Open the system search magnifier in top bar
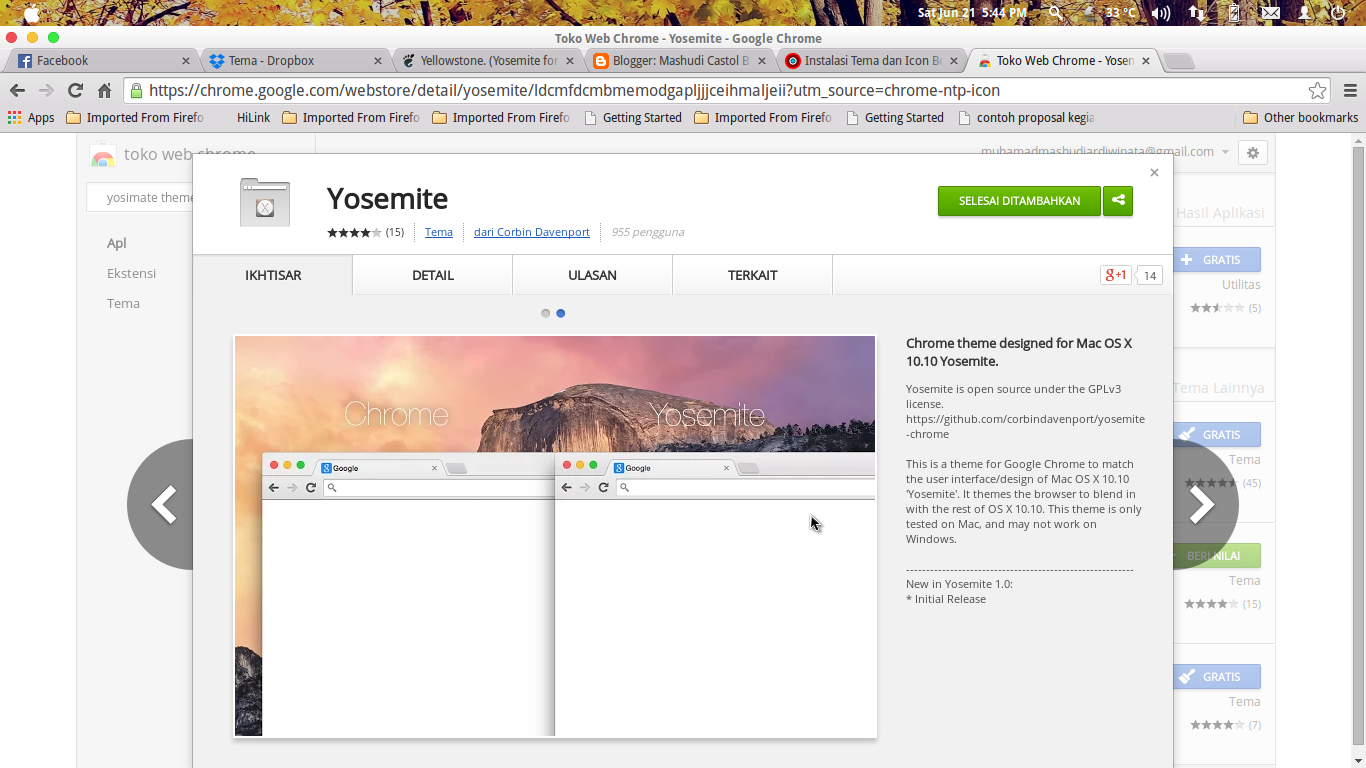1366x768 pixels. click(1056, 13)
